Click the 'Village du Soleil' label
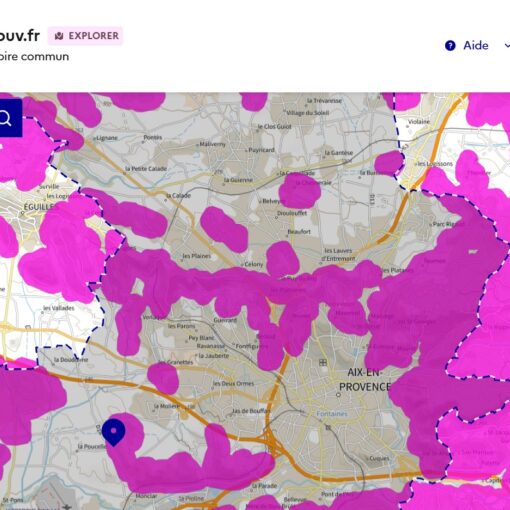This screenshot has width=510, height=510. 307,113
